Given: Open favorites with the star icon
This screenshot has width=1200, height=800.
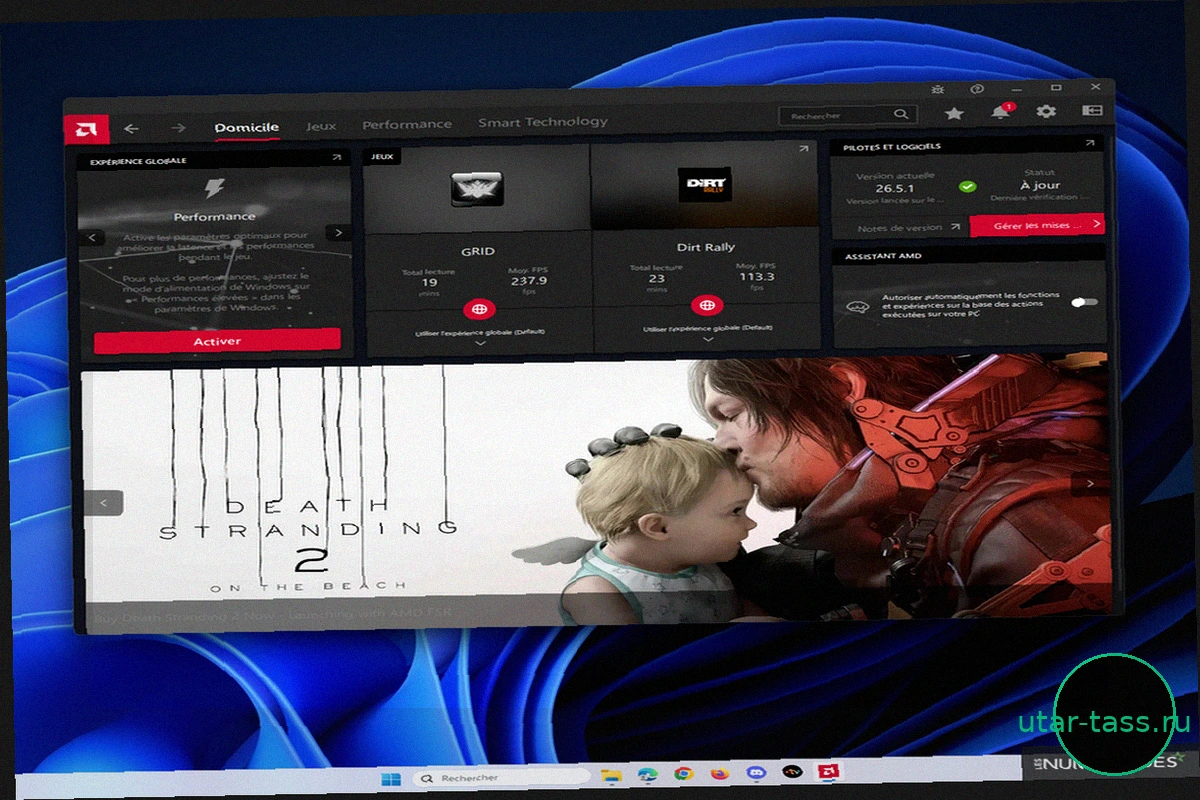Looking at the screenshot, I should 954,113.
